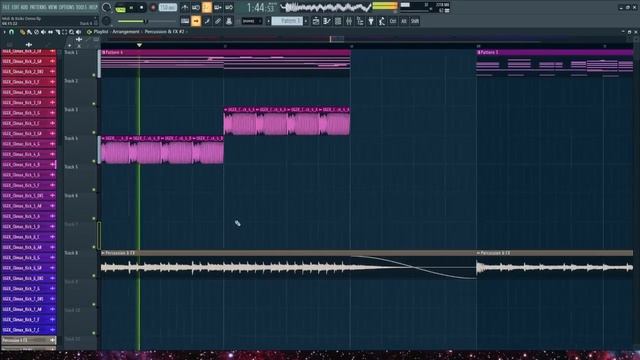This screenshot has height=360, width=640.
Task: Open Pattern 4 clip menu arrow
Action: [x=104, y=52]
